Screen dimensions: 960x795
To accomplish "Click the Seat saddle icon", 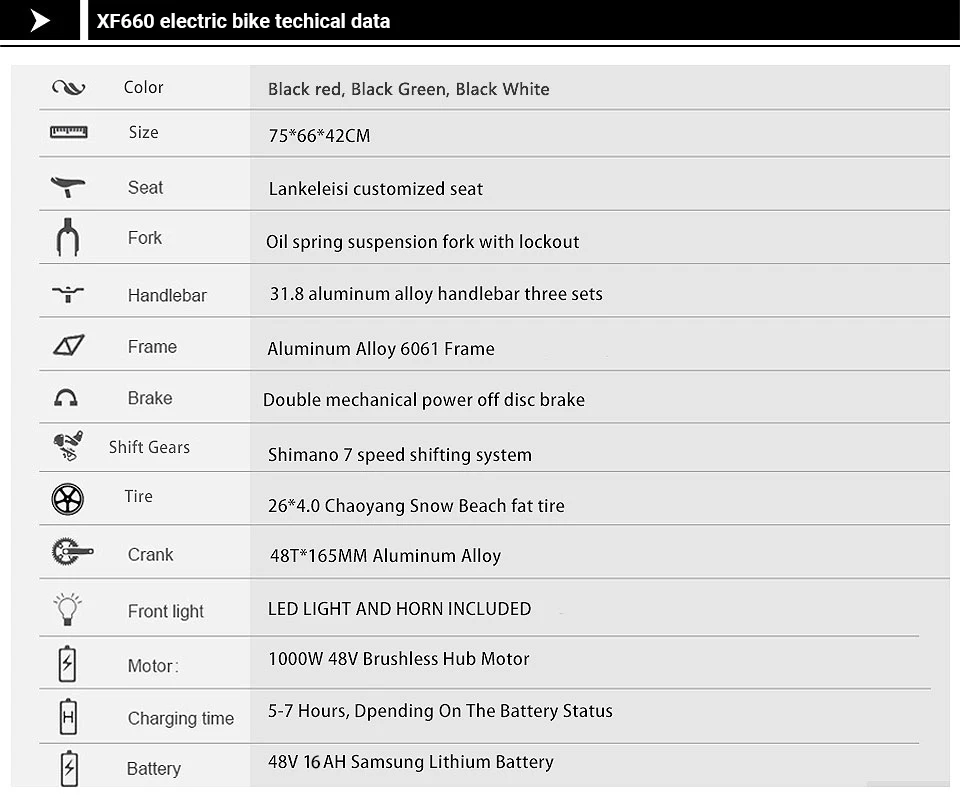I will [x=68, y=186].
